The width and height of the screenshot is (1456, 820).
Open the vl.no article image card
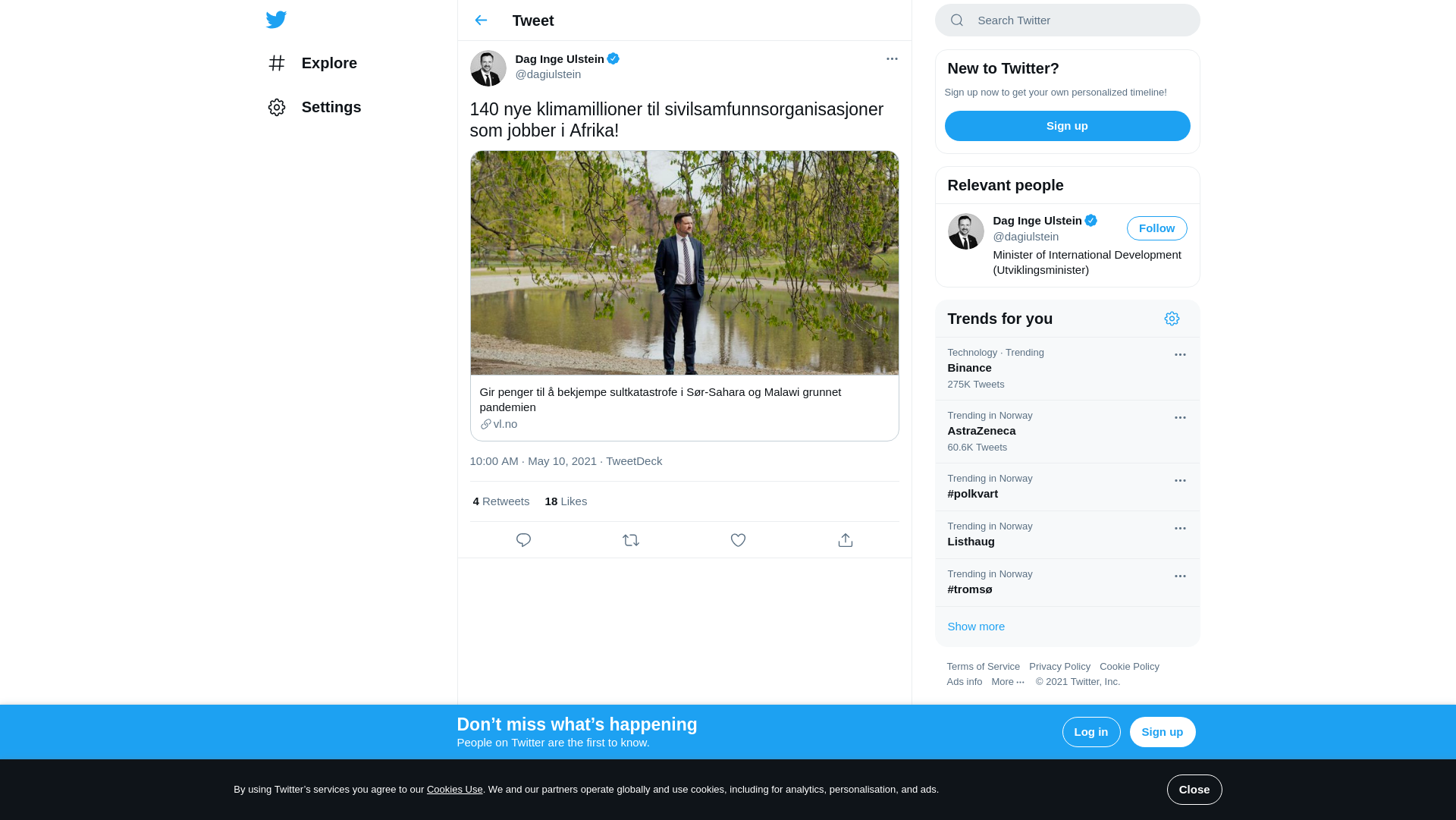coord(684,262)
